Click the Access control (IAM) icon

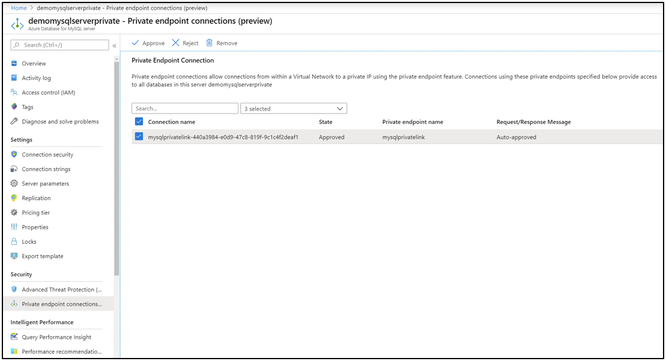pos(14,92)
